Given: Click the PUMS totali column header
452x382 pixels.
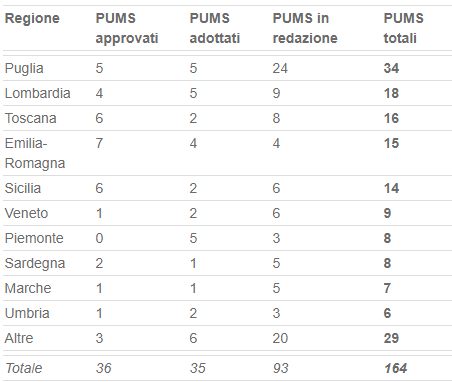Looking at the screenshot, I should pos(403,28).
